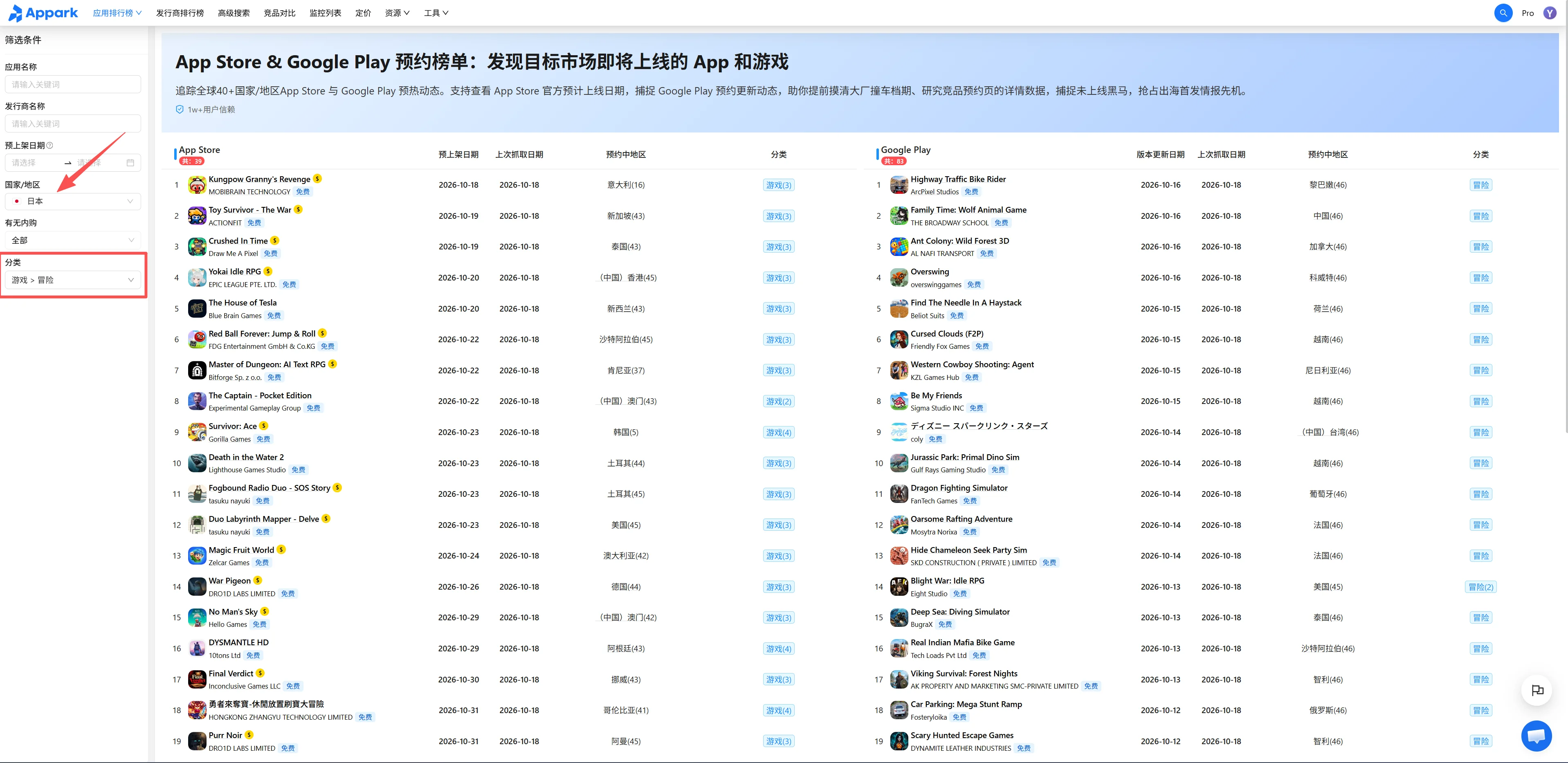The height and width of the screenshot is (763, 1568).
Task: Click the 冒险(2) tag for Blight War
Action: tap(1480, 587)
